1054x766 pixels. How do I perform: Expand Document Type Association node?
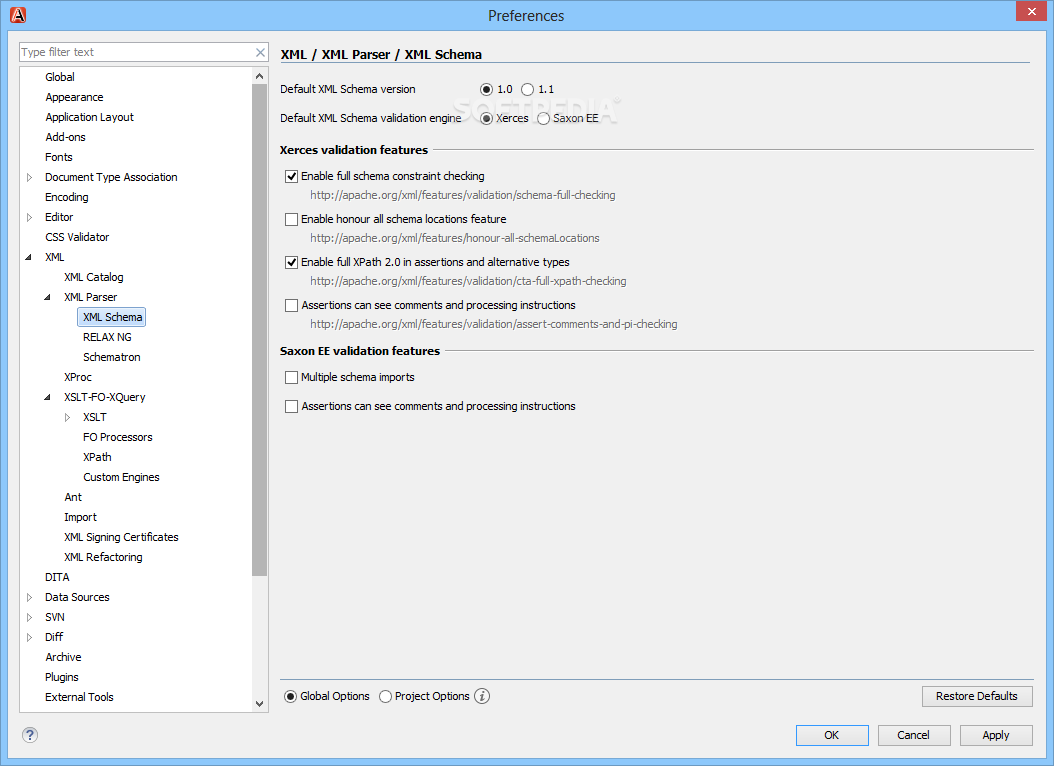coord(30,177)
